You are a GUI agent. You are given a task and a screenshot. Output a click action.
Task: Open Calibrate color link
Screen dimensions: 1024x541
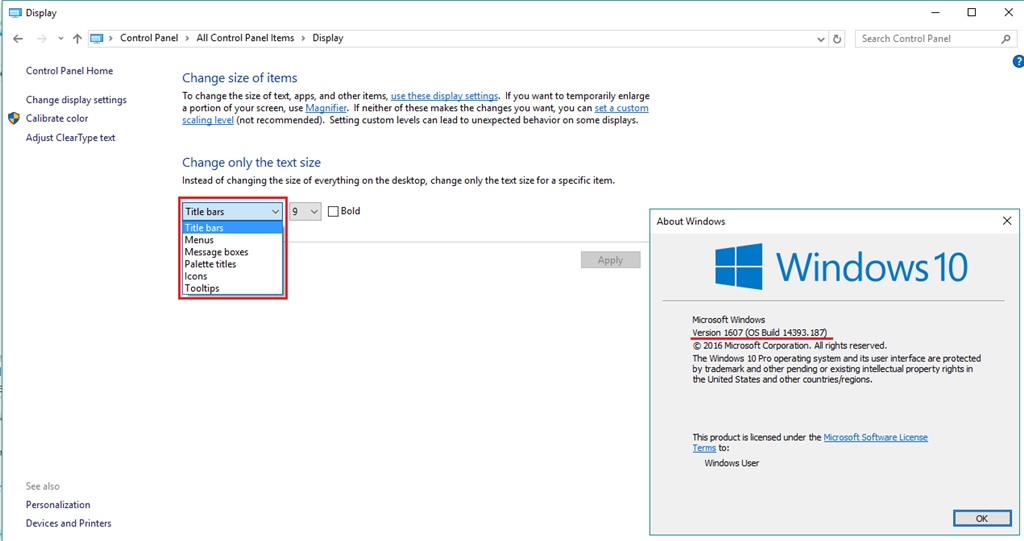click(x=57, y=118)
